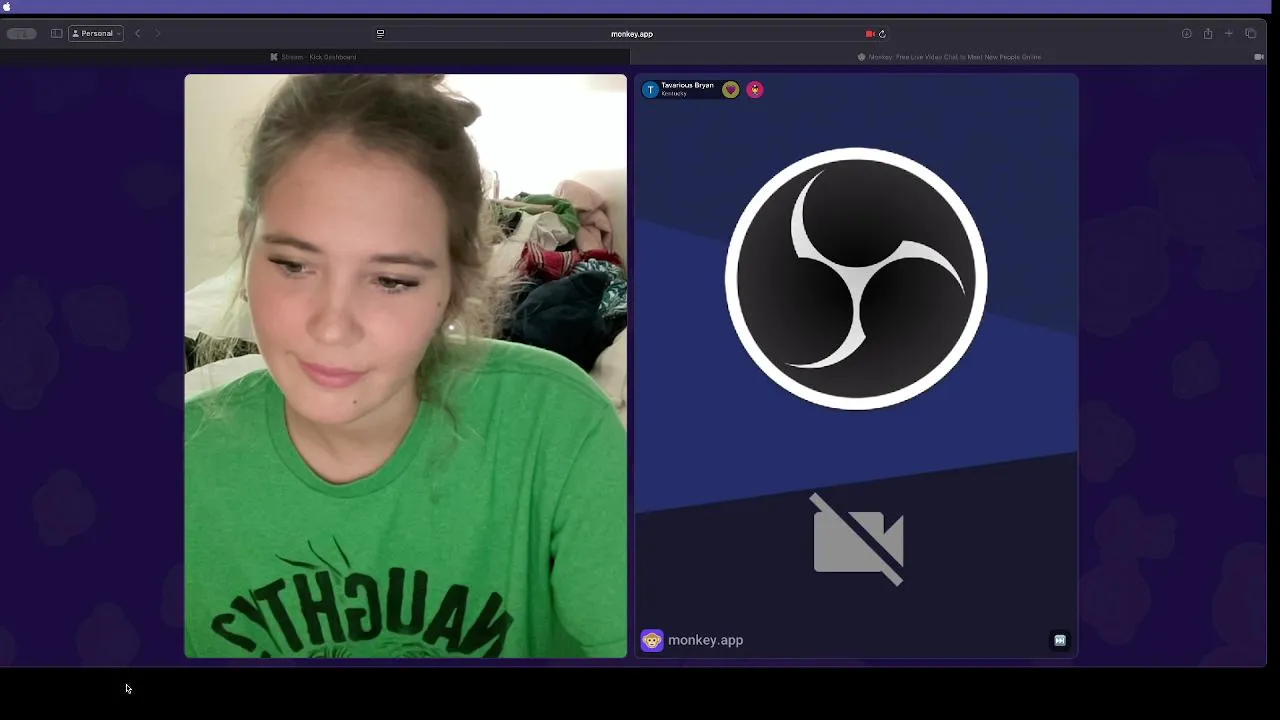Screen dimensions: 1280x720
Task: Click the Tavarious Bryan avatar
Action: 650,90
